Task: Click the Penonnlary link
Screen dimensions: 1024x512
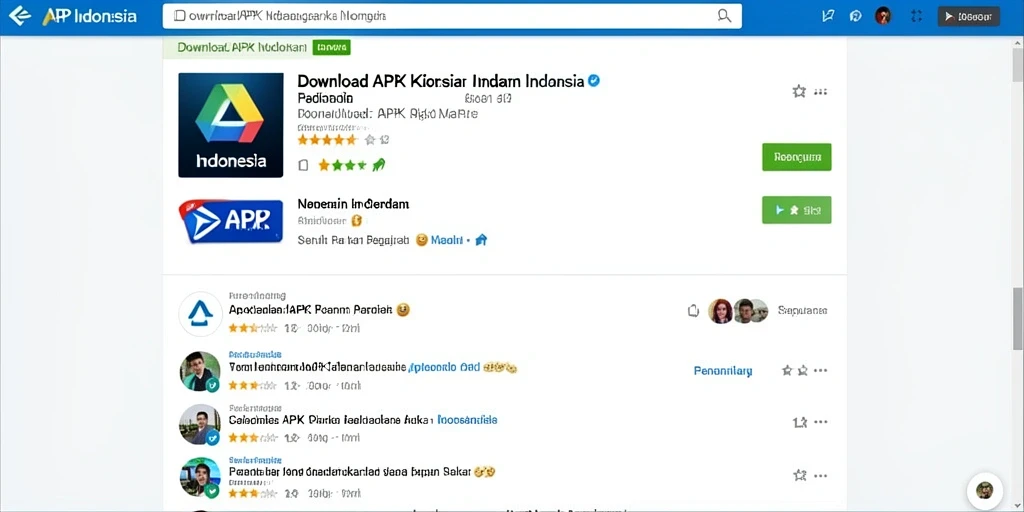Action: pos(723,371)
